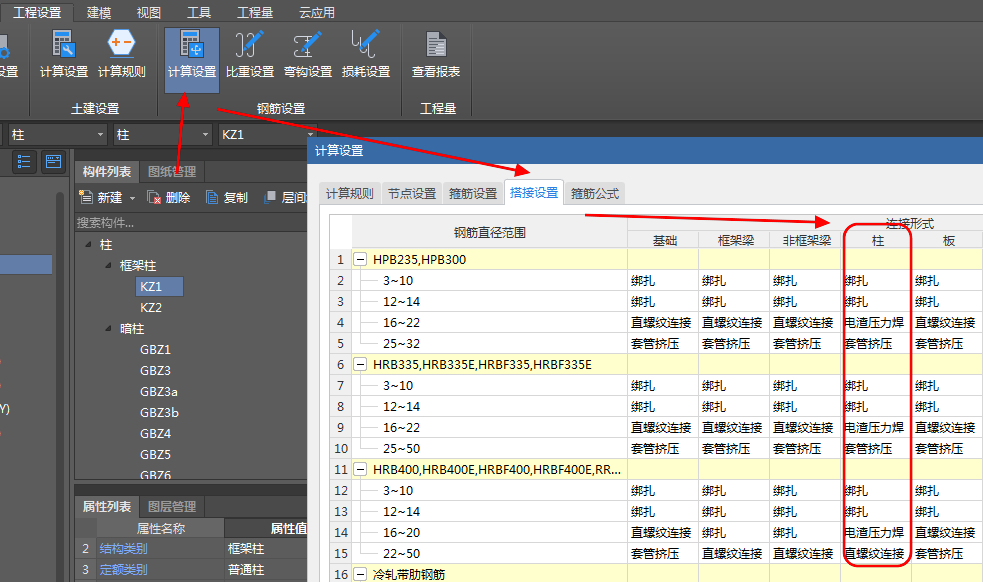
Task: Switch to 建模 ribbon tab
Action: (x=98, y=13)
